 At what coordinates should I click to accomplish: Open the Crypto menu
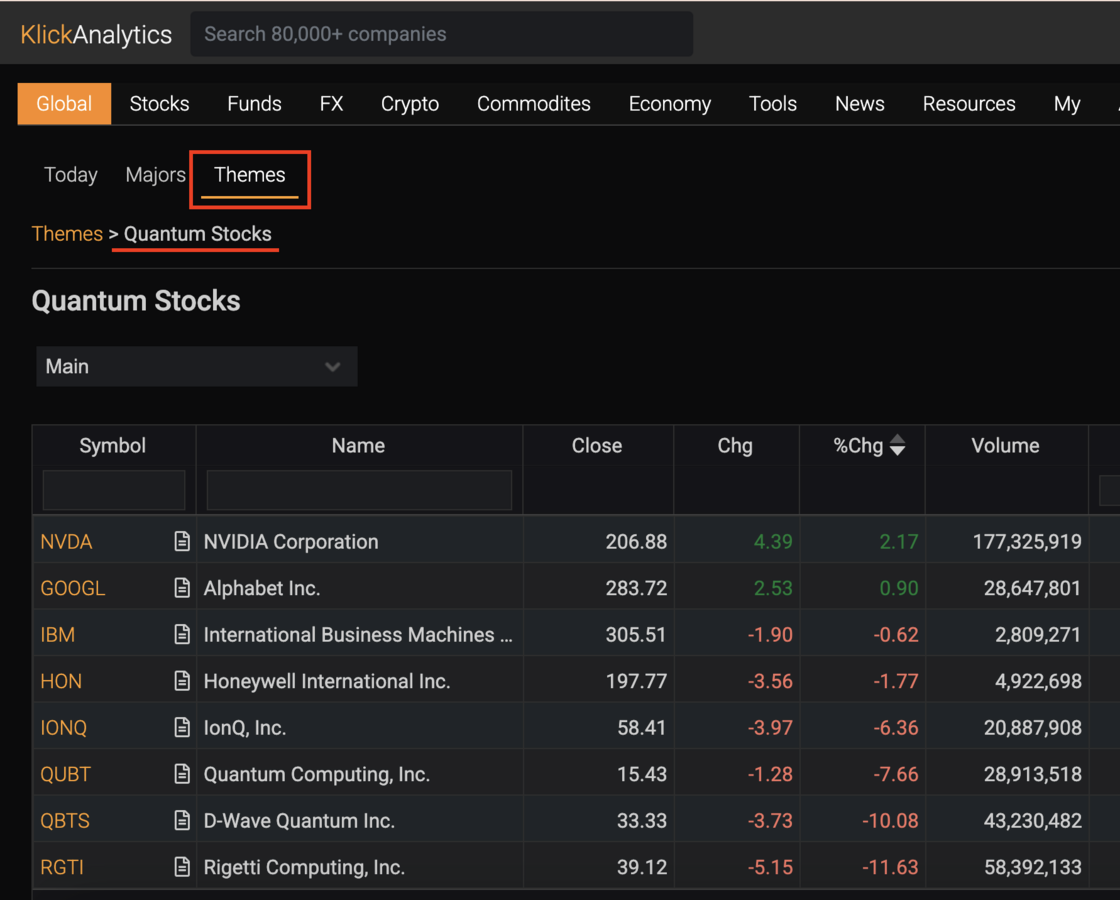410,104
